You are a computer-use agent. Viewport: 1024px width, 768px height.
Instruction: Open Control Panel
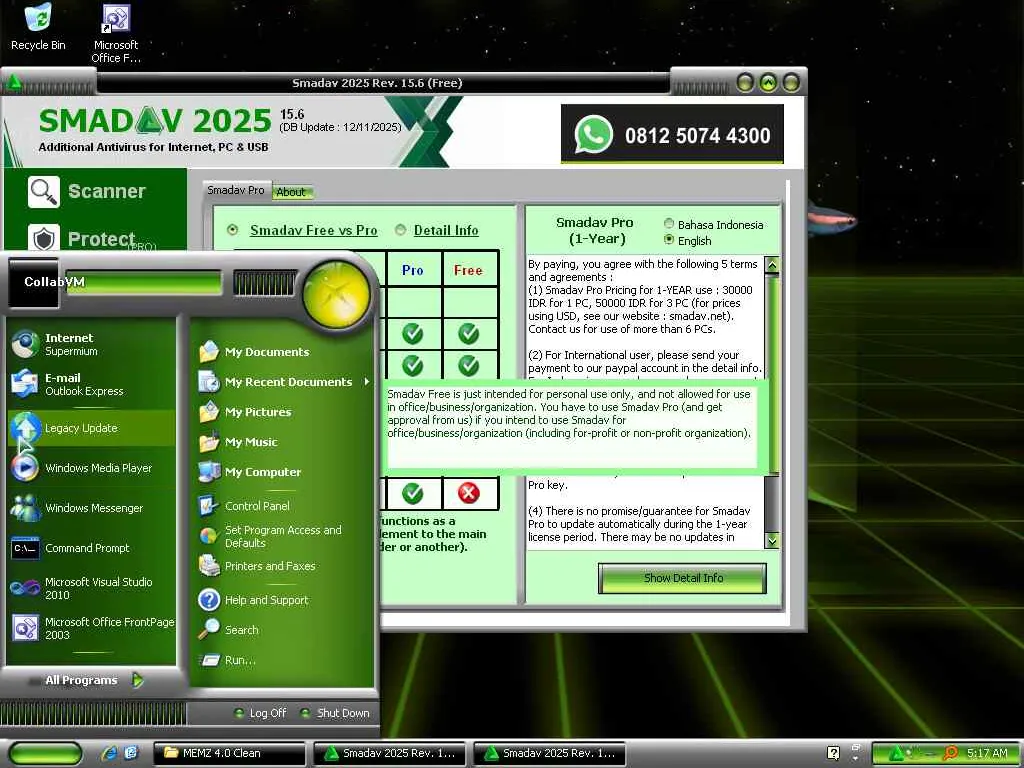tap(282, 505)
